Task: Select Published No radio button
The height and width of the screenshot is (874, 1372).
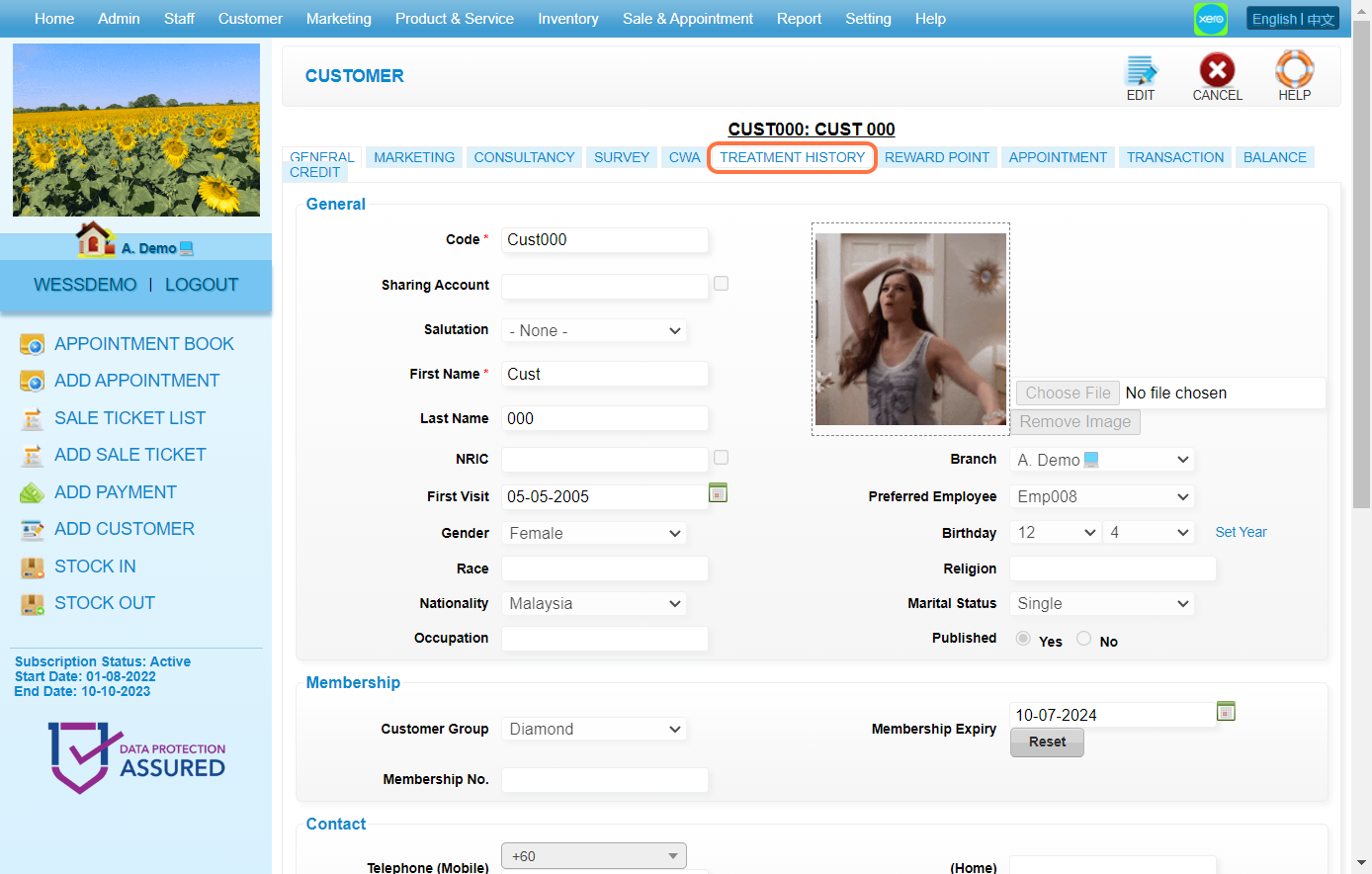Action: 1084,639
